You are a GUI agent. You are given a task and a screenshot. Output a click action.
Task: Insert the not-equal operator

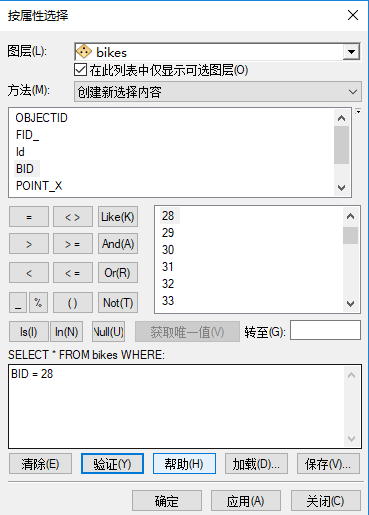pos(73,217)
